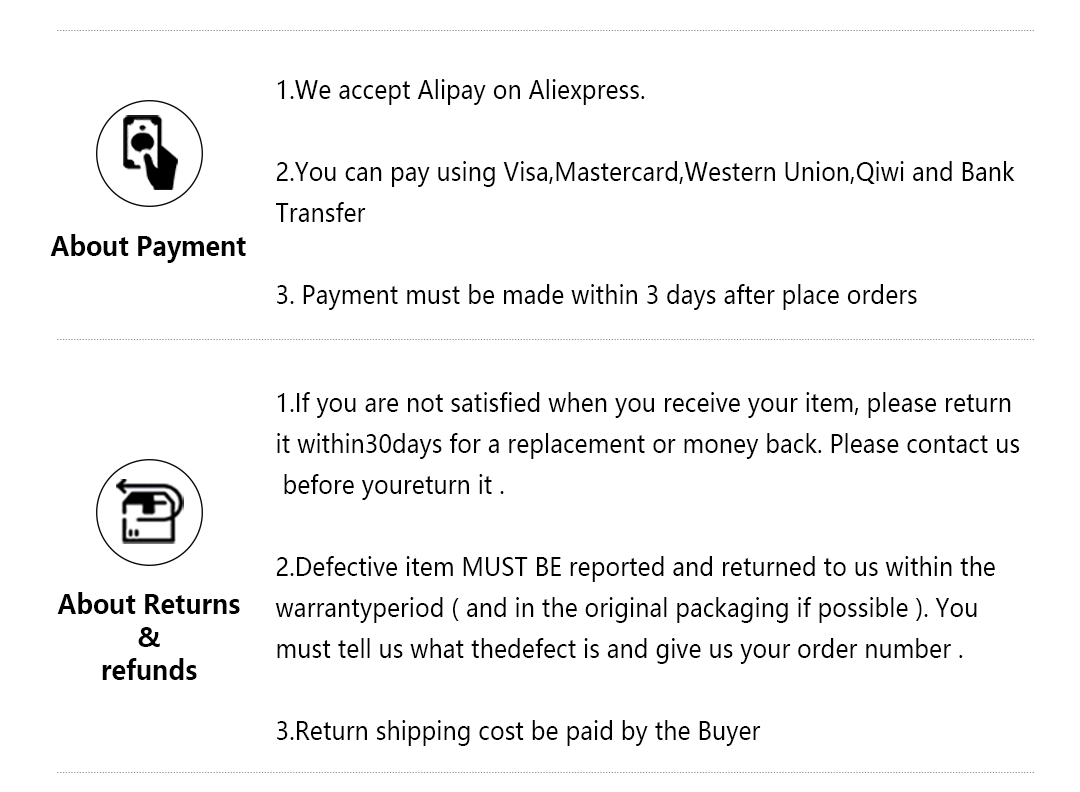
Task: Click the payment hand-with-cash icon
Action: (149, 153)
